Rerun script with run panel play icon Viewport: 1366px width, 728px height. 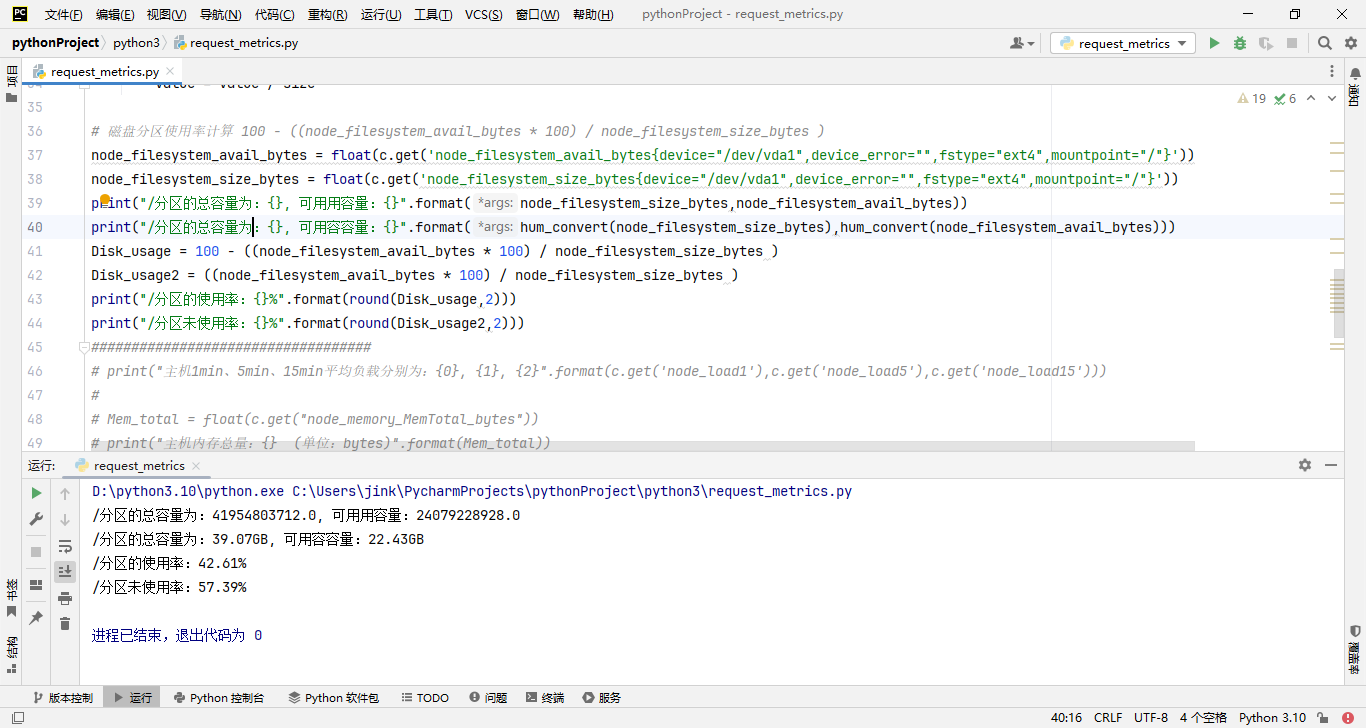36,493
